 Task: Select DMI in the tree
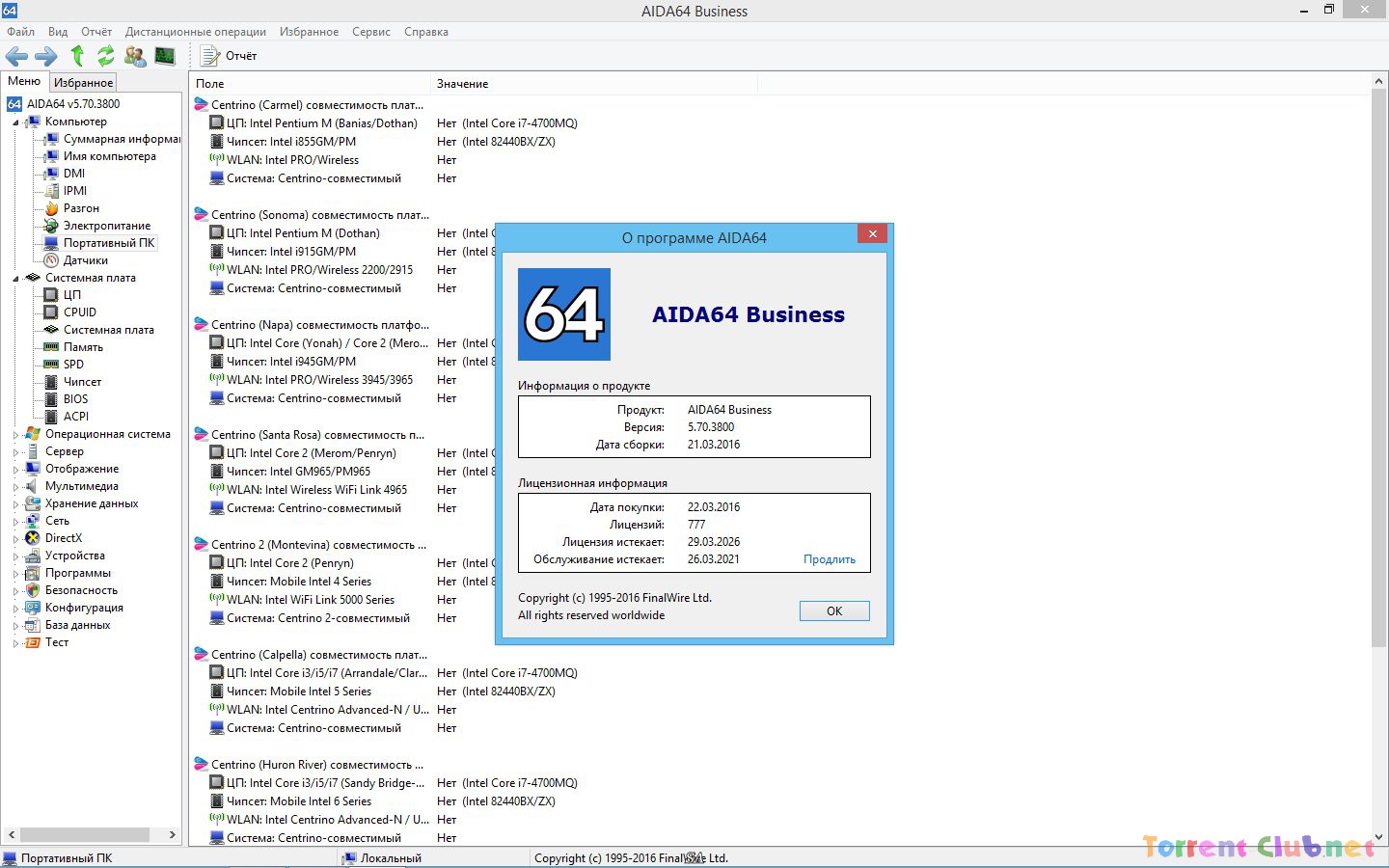coord(74,174)
